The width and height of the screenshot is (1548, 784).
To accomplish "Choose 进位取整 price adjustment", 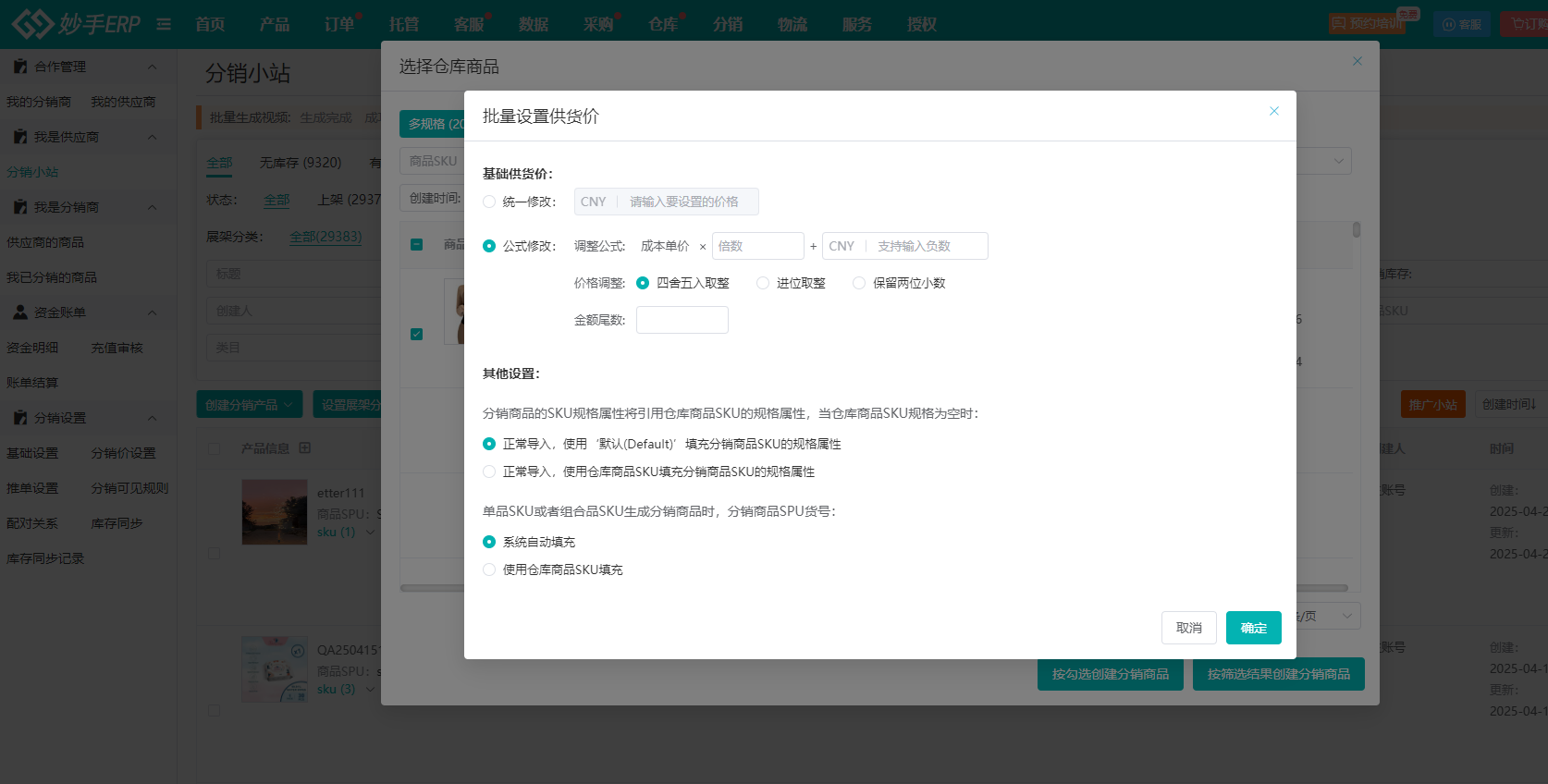I will (763, 283).
